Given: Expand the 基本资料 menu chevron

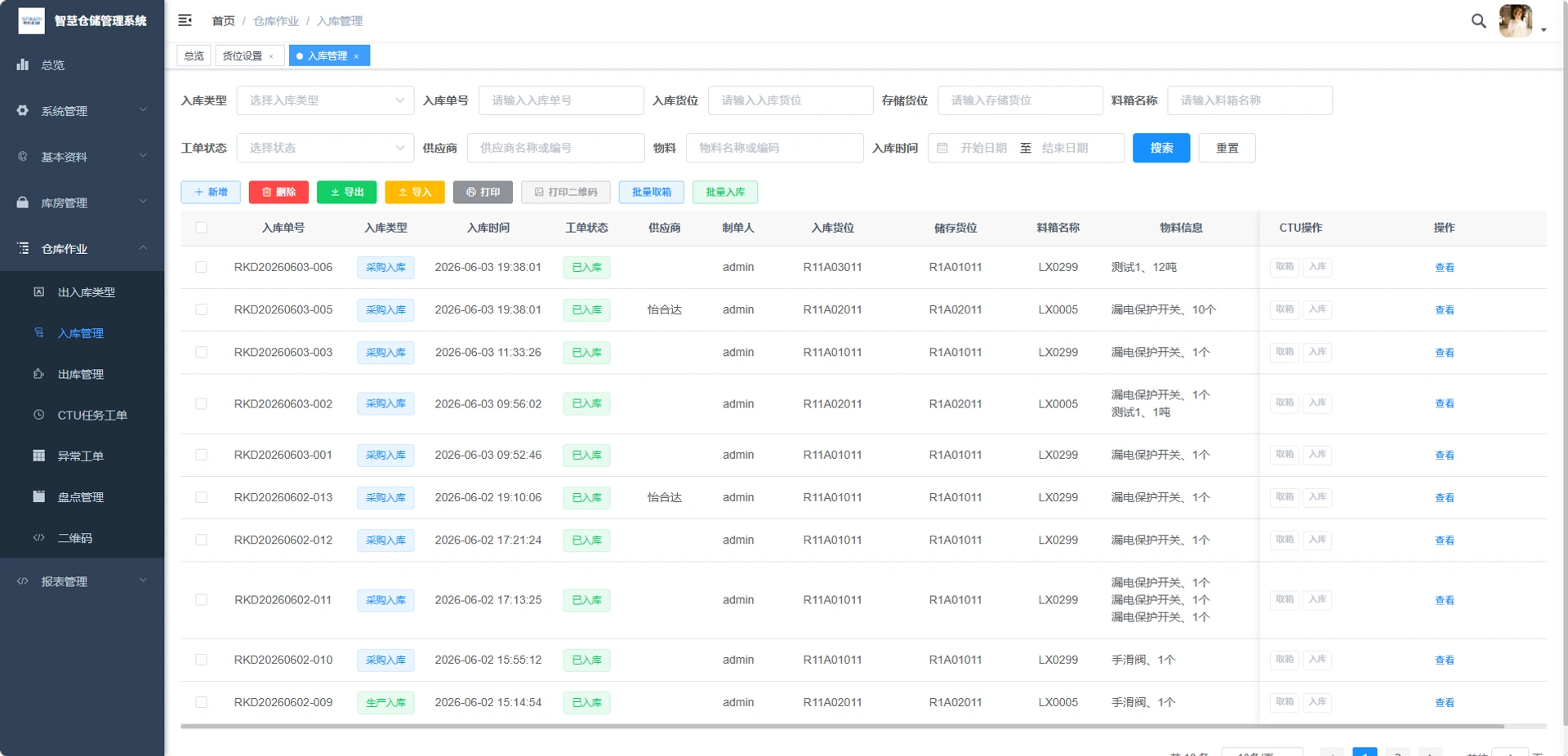Looking at the screenshot, I should (x=143, y=155).
